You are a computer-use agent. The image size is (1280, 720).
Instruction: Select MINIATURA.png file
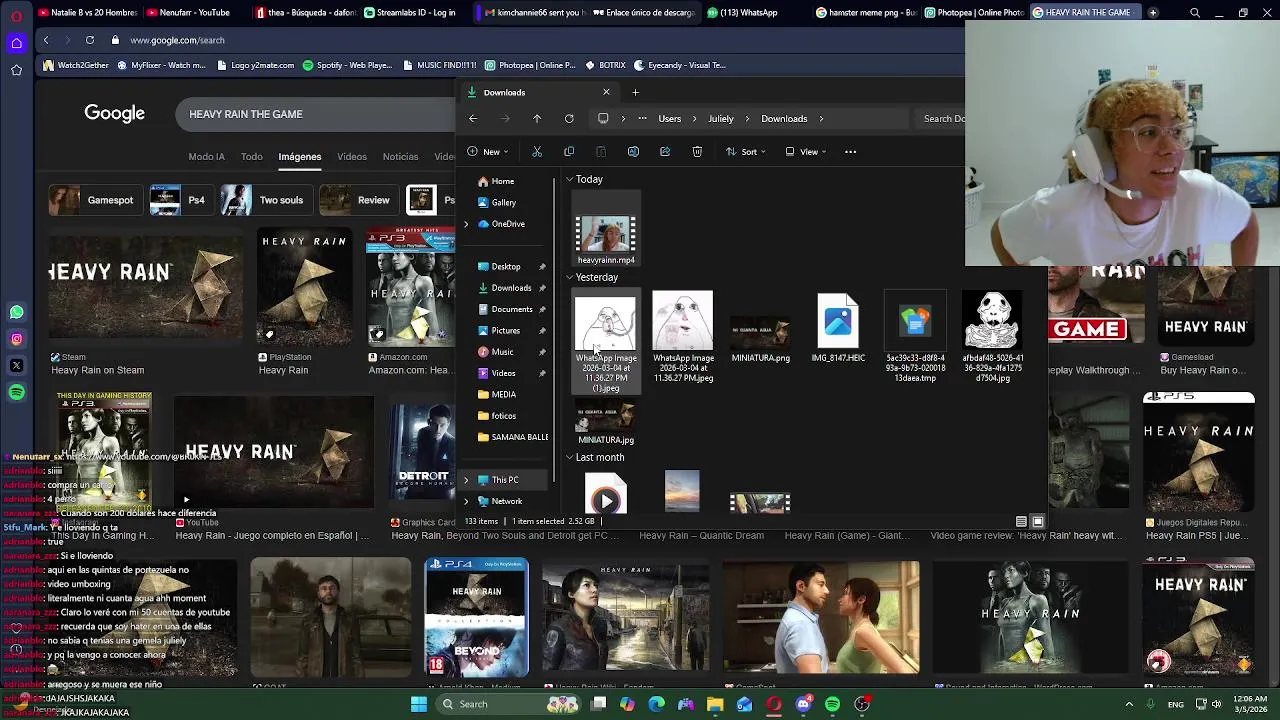760,338
